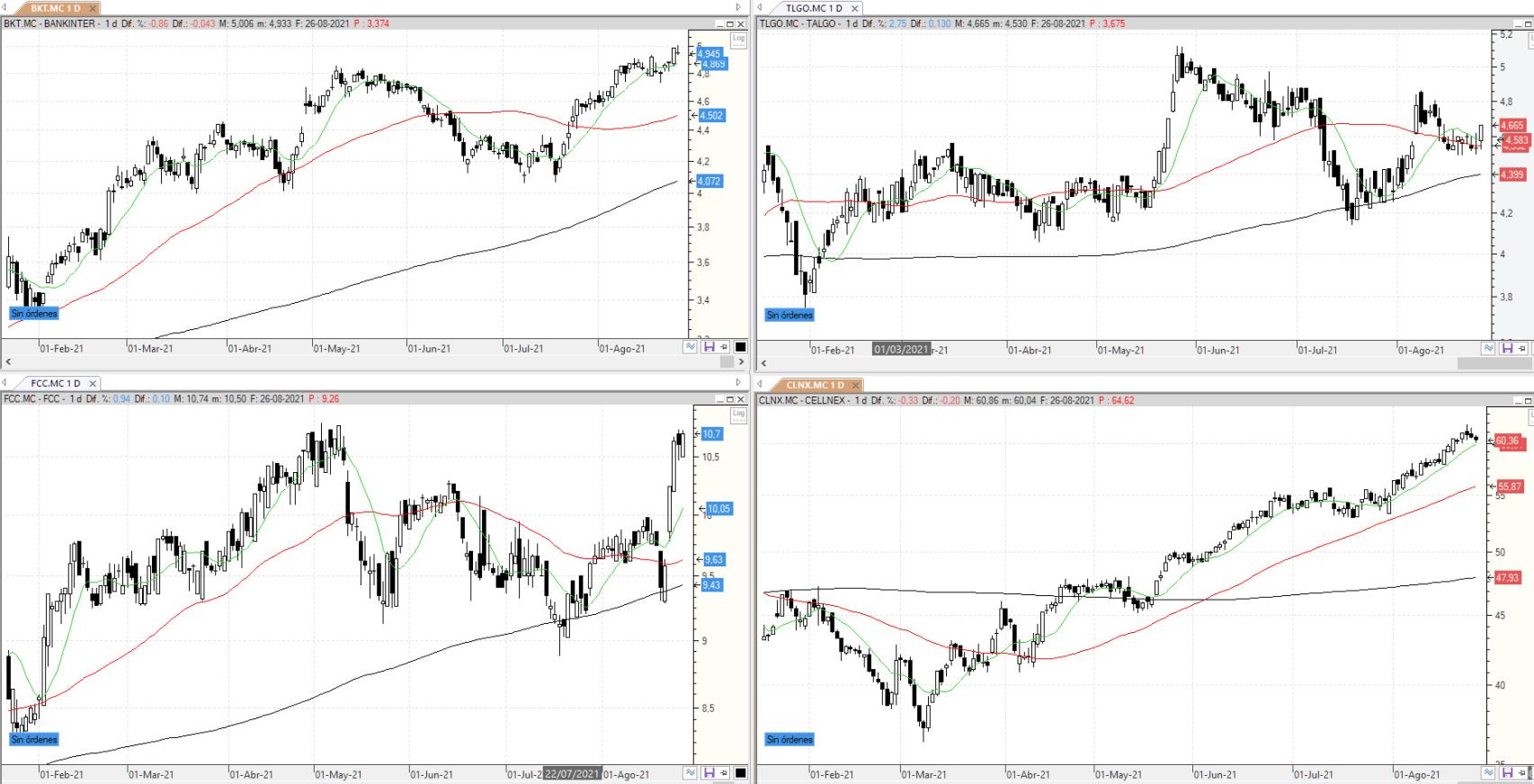Viewport: 1534px width, 784px height.
Task: Click the indicators icon on the FCC chart
Action: tap(691, 772)
